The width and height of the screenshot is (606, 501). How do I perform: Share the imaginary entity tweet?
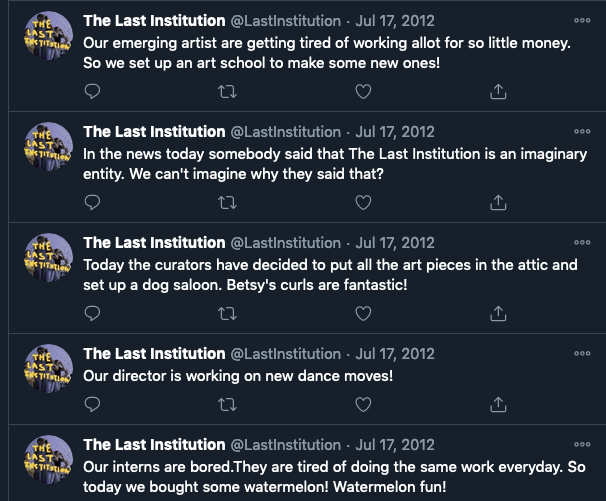click(498, 202)
